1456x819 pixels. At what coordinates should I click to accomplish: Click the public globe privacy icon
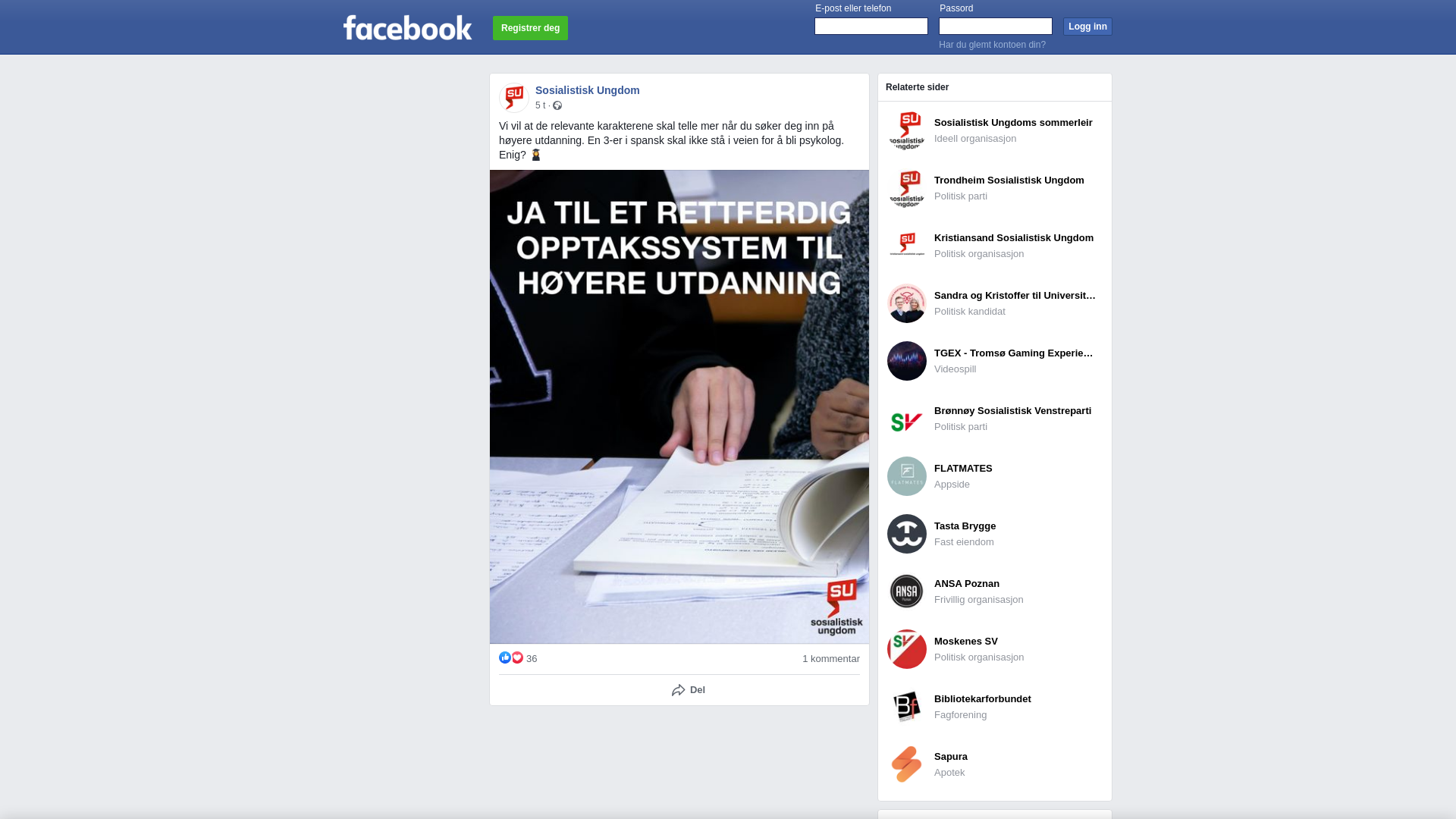[x=557, y=105]
